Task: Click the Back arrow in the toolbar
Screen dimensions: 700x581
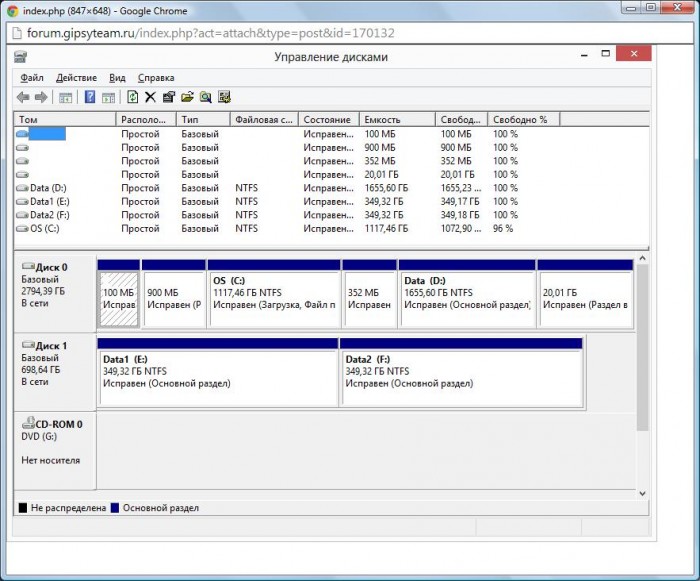Action: (x=24, y=97)
